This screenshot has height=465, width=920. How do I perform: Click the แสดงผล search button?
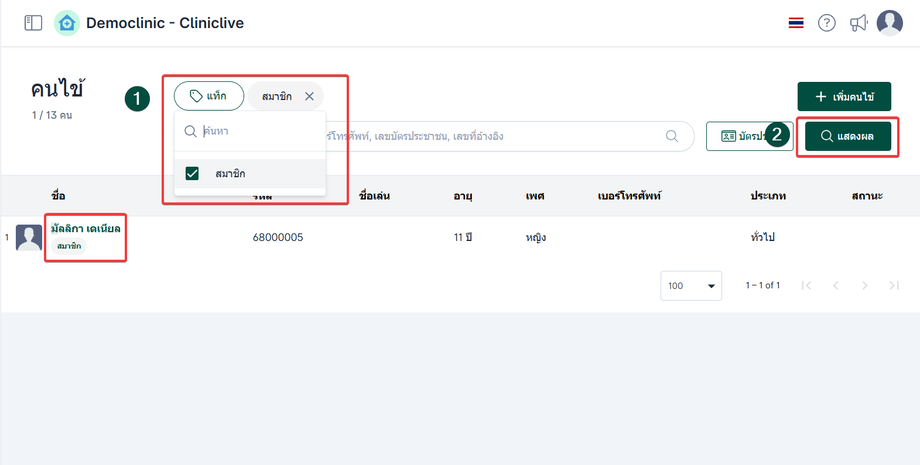point(847,136)
